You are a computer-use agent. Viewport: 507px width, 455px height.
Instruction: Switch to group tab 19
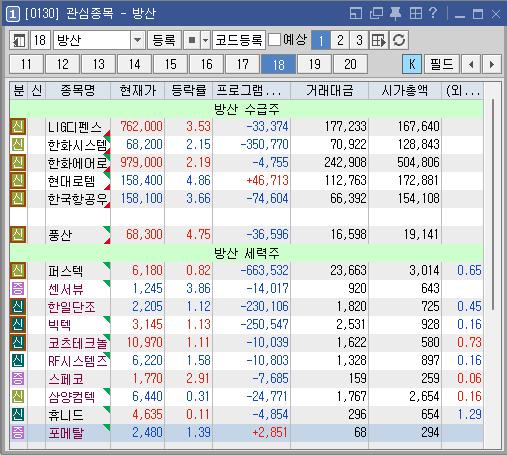[x=314, y=64]
